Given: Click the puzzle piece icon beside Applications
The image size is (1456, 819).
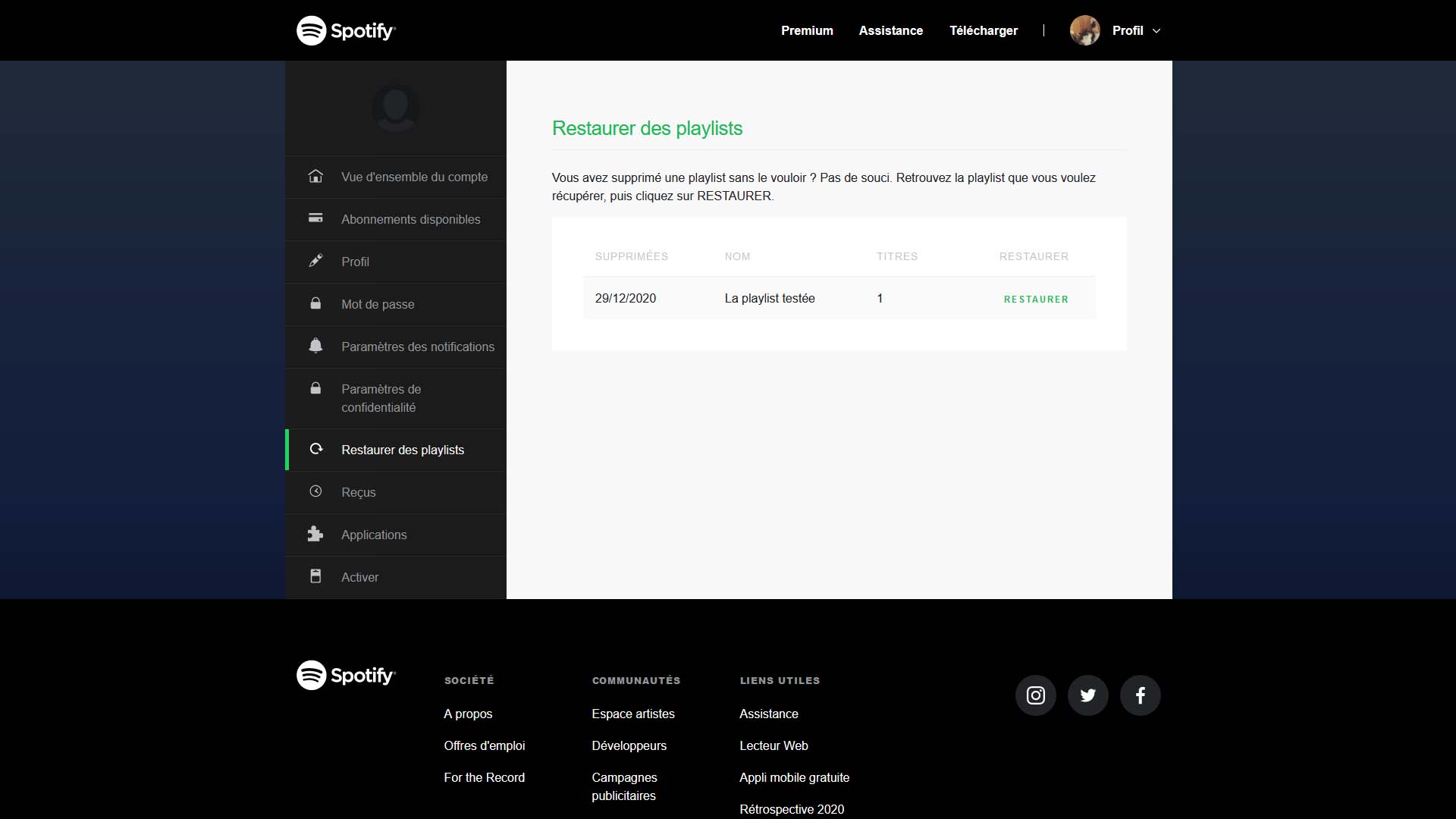Looking at the screenshot, I should 315,534.
